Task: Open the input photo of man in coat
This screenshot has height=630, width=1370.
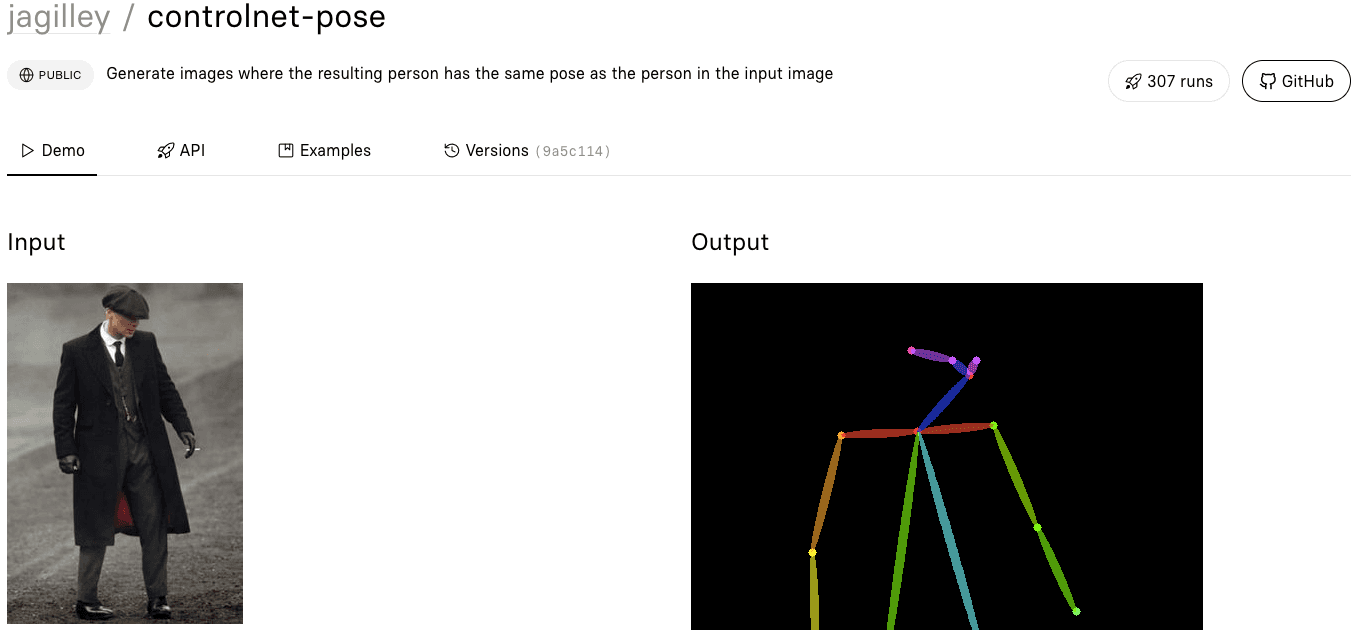Action: click(125, 453)
